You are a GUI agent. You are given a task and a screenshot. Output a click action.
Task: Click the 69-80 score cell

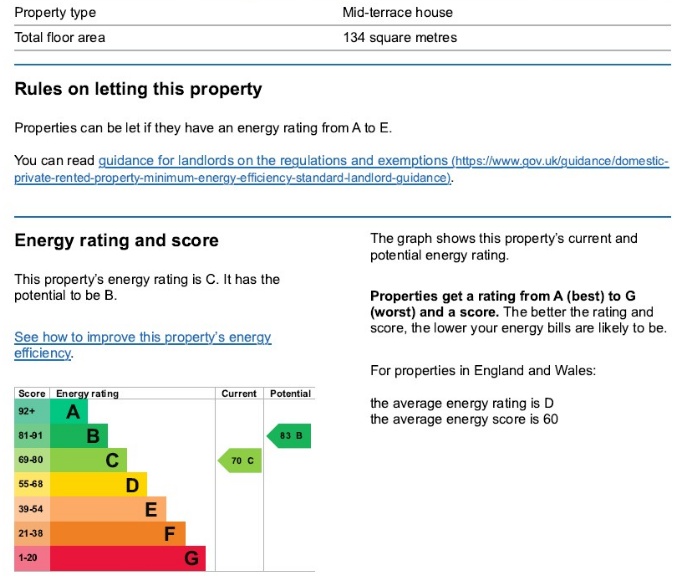coord(32,460)
